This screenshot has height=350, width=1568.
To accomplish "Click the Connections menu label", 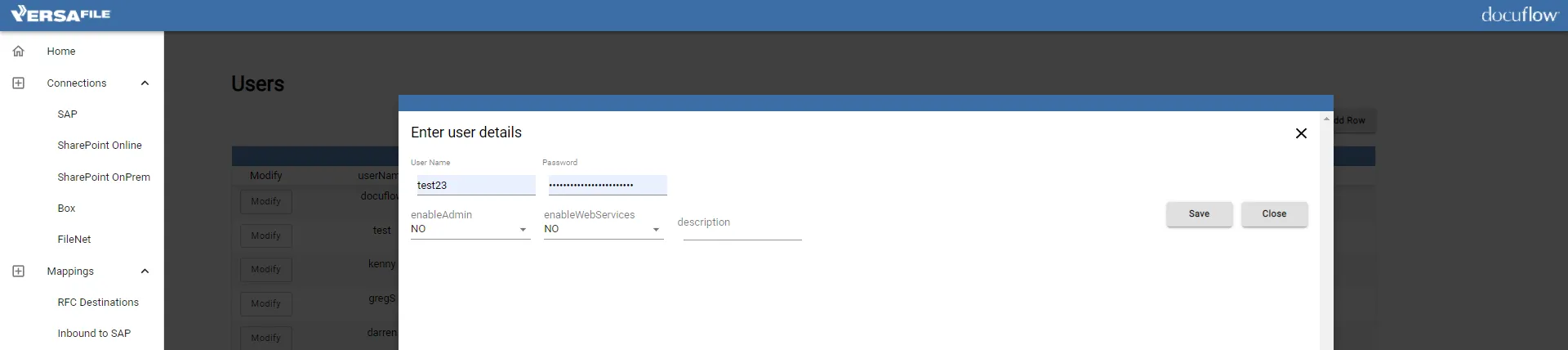I will click(x=77, y=83).
